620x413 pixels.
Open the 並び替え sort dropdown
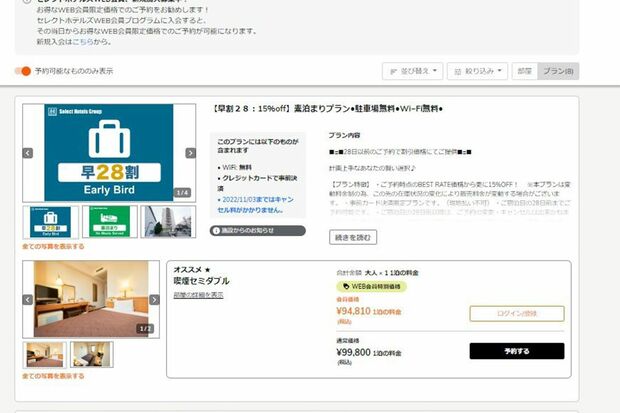click(x=412, y=71)
